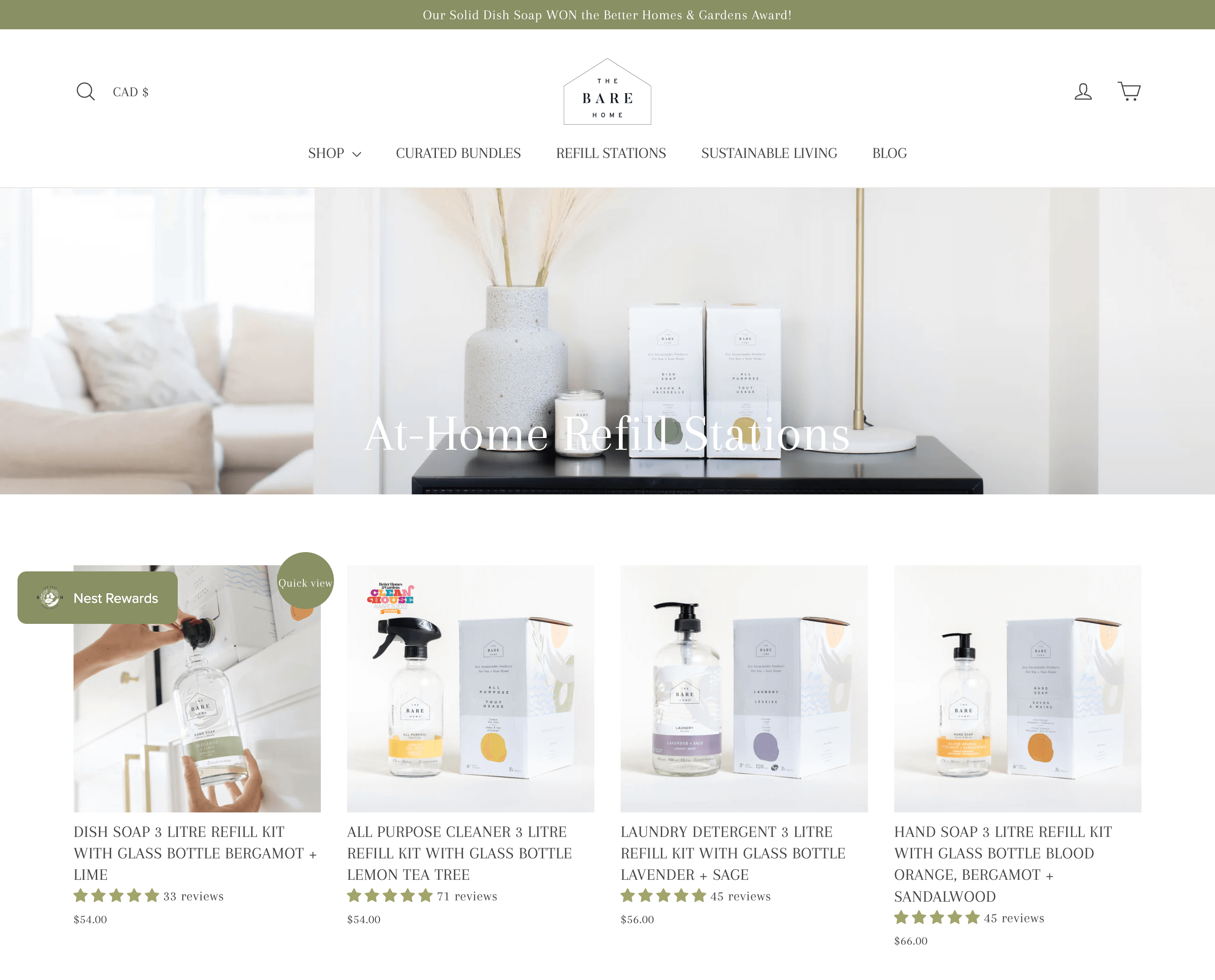Image resolution: width=1215 pixels, height=980 pixels.
Task: Click the Better Homes award badge icon
Action: [394, 599]
